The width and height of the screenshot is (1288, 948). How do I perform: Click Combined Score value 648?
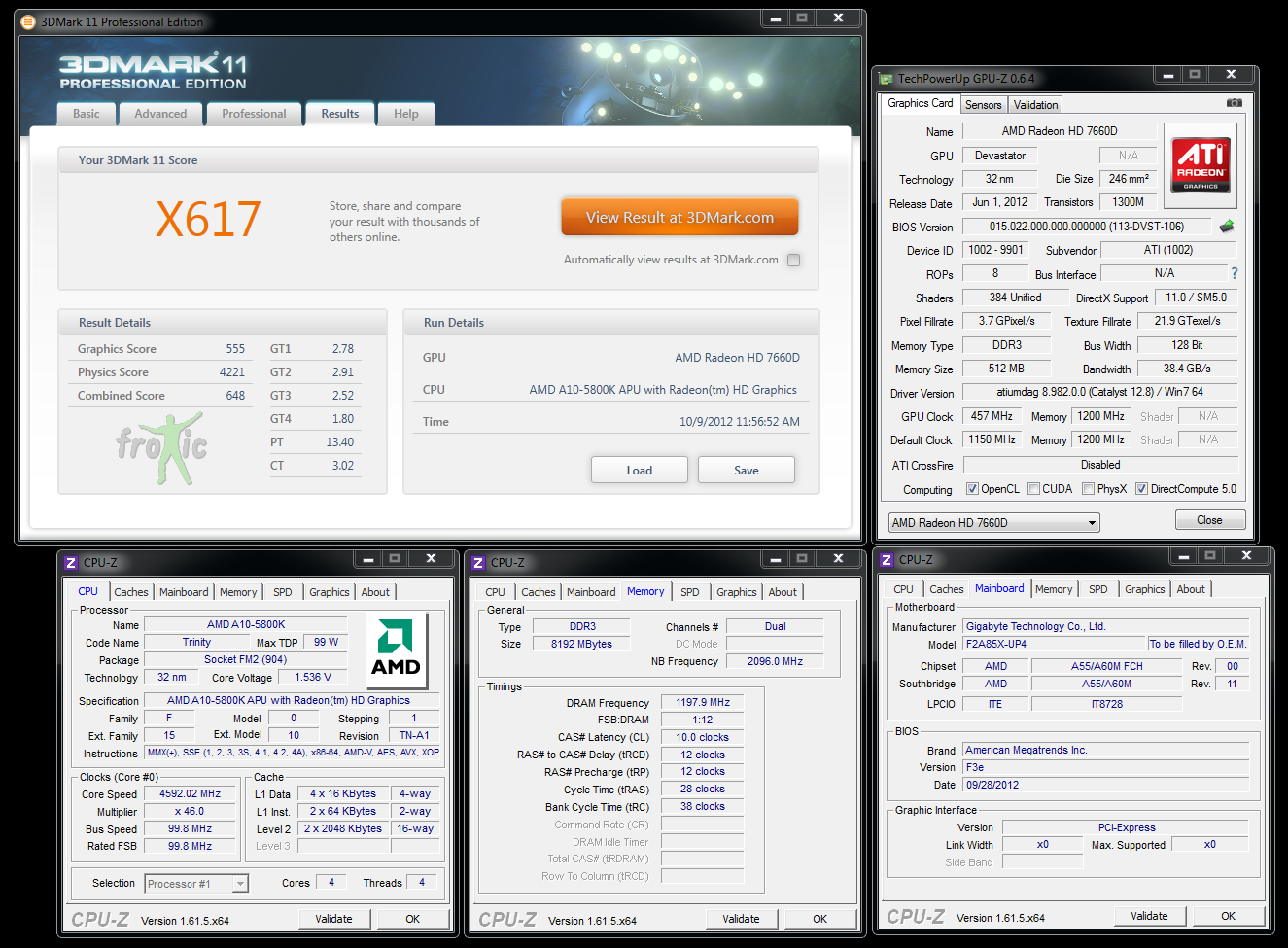point(235,396)
